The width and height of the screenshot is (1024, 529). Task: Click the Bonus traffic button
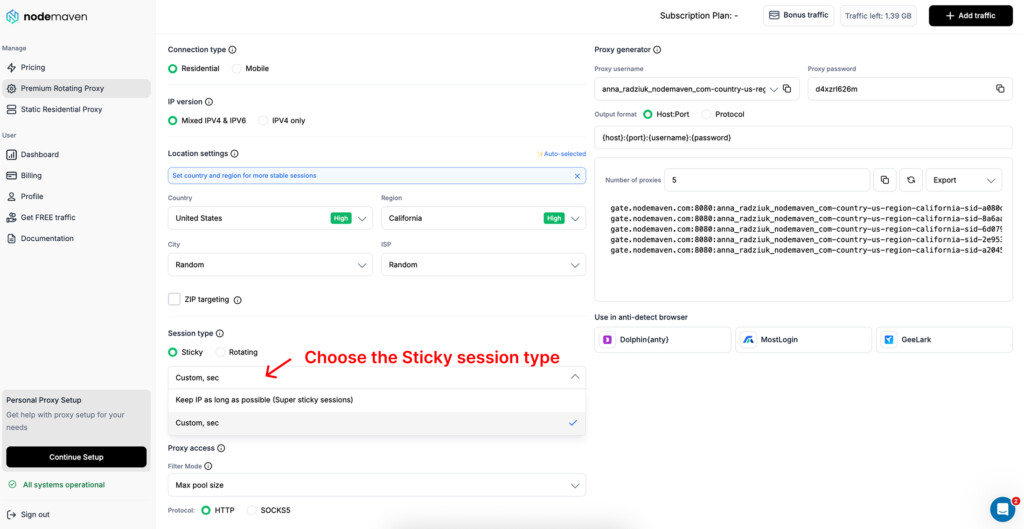click(799, 15)
